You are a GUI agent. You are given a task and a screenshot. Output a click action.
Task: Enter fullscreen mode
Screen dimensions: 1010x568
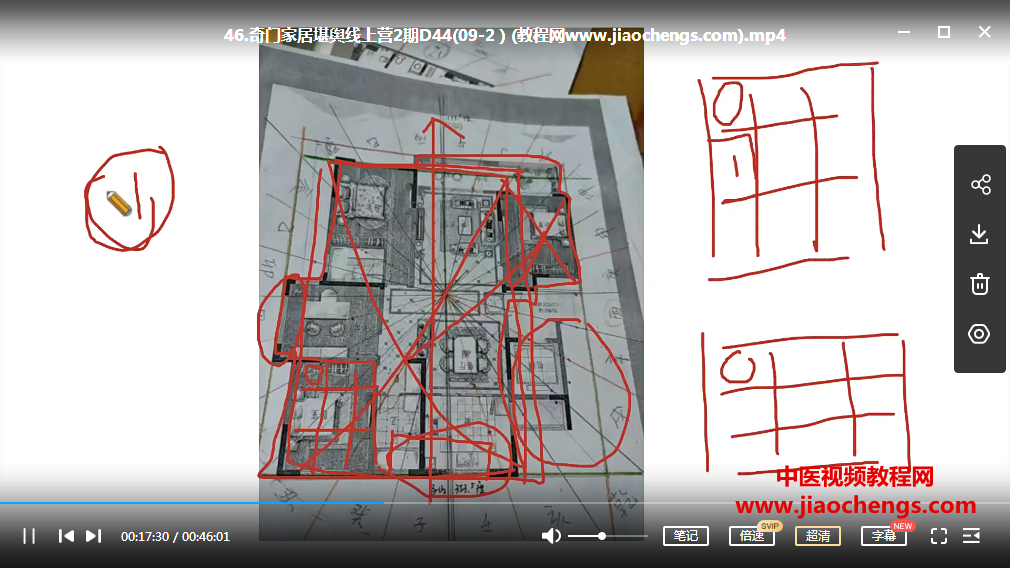click(939, 536)
